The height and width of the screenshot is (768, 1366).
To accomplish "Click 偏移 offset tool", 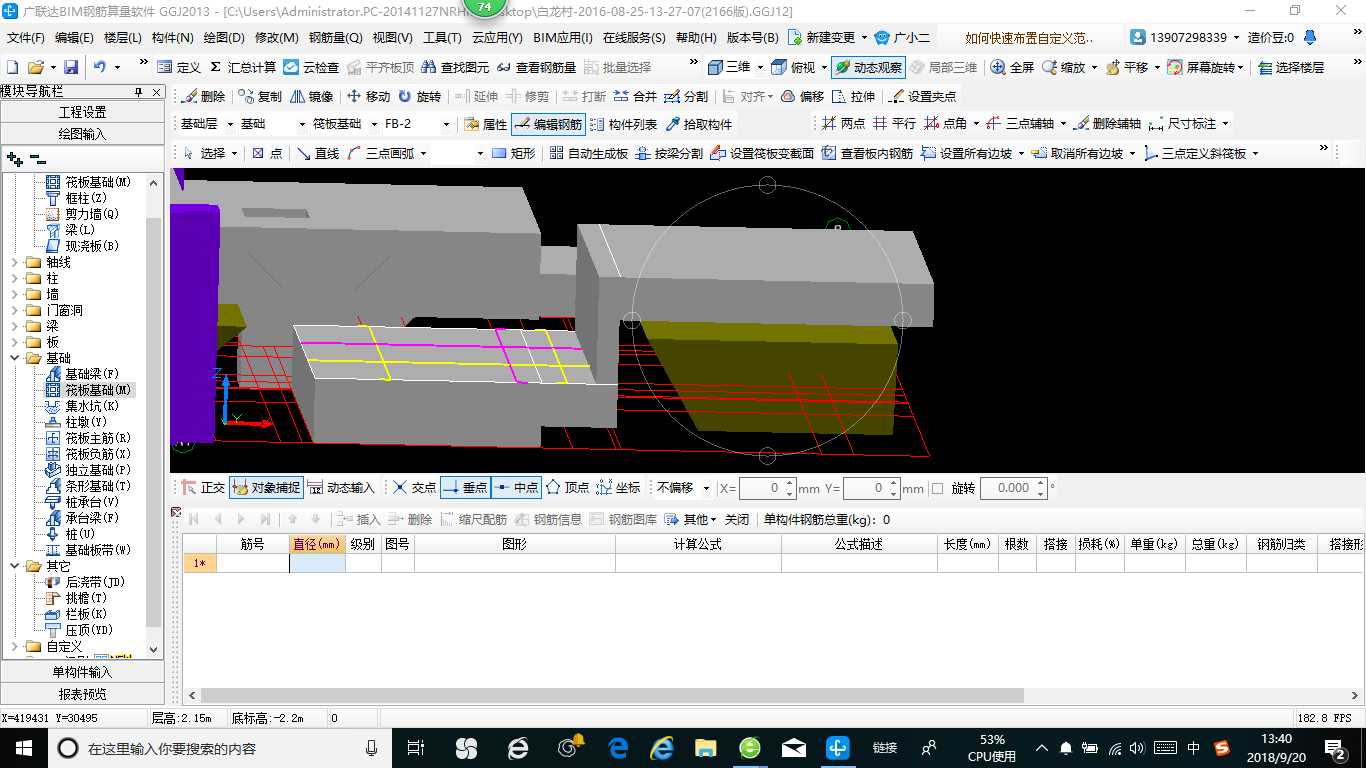I will coord(802,97).
